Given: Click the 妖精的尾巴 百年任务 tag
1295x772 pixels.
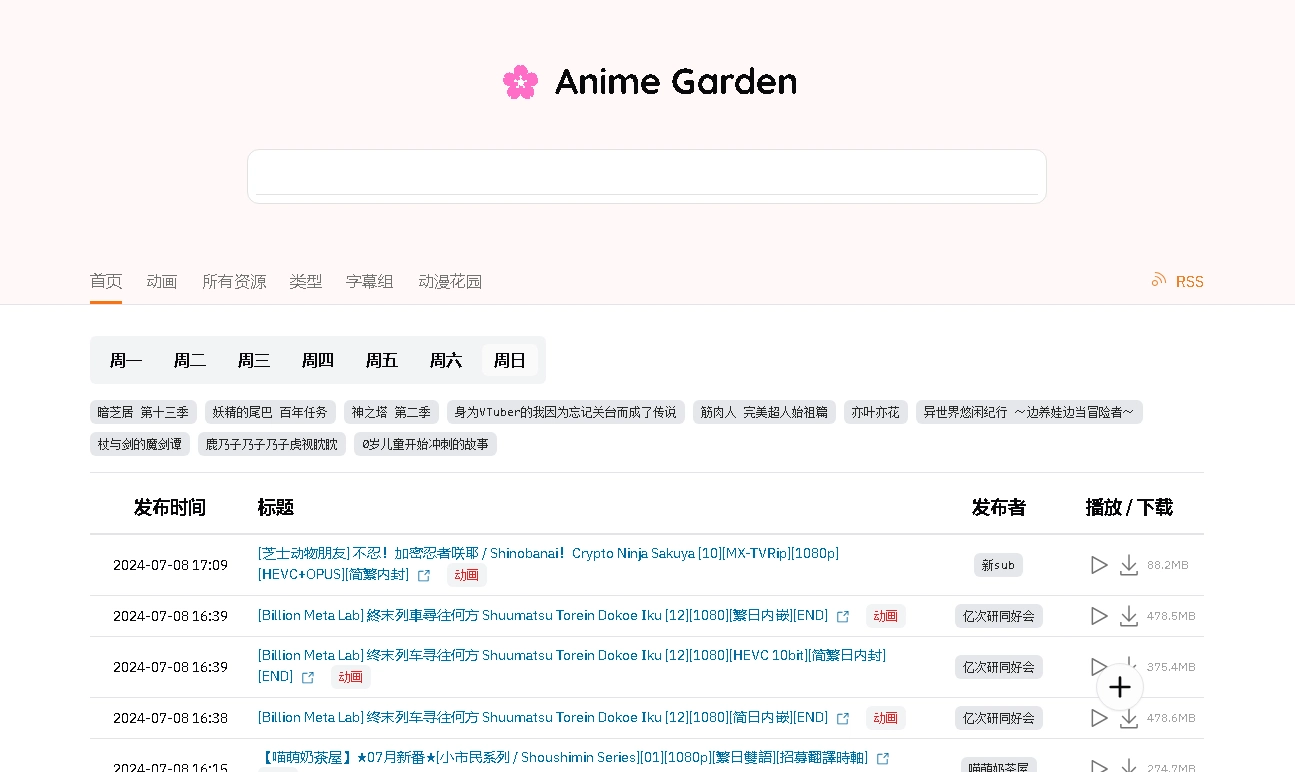Looking at the screenshot, I should coord(270,412).
